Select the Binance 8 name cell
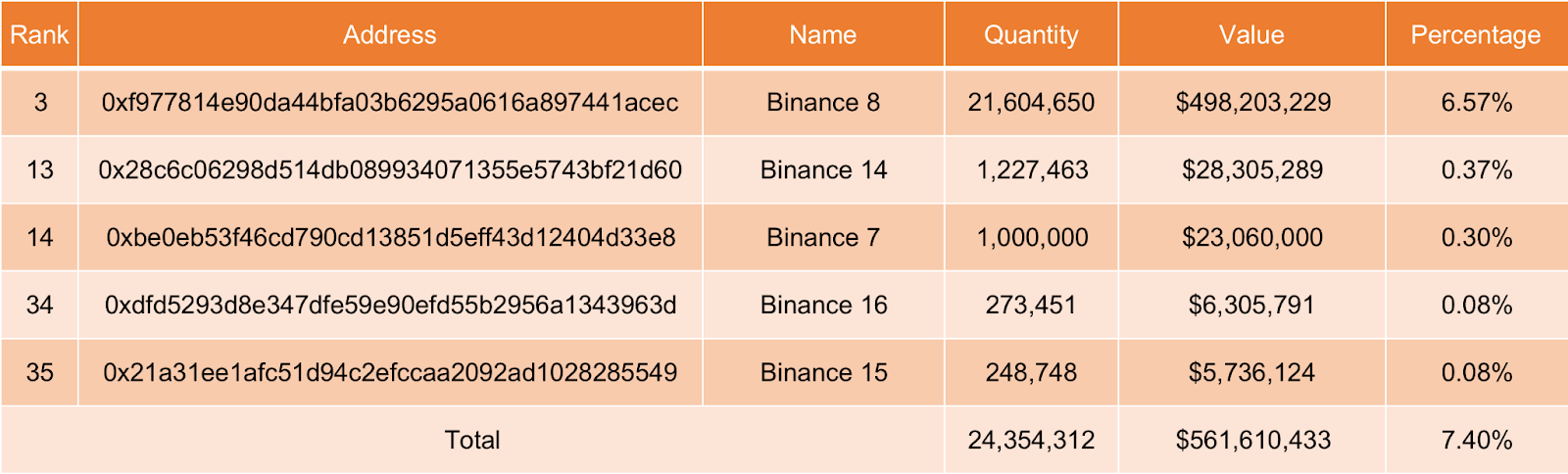Screen dimensions: 1568x474 823,103
